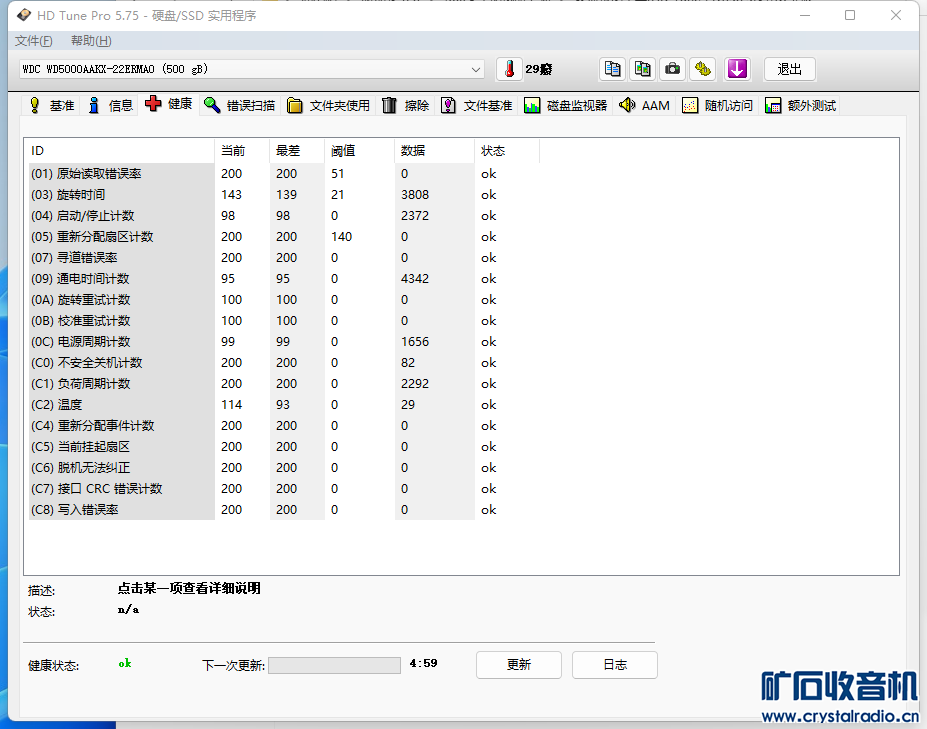Click the second copy screenshot icon

(643, 69)
